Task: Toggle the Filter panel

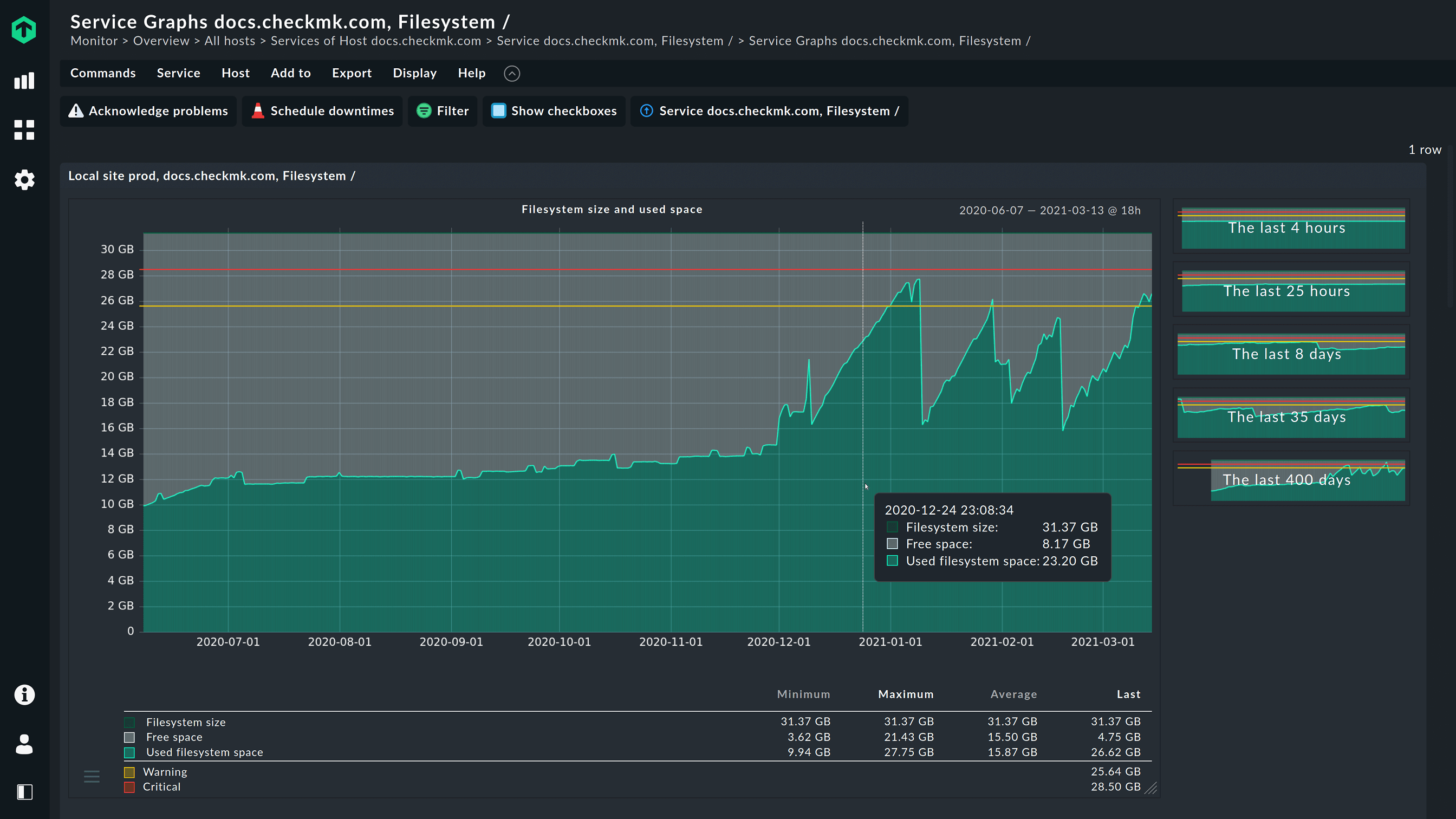Action: click(x=443, y=111)
